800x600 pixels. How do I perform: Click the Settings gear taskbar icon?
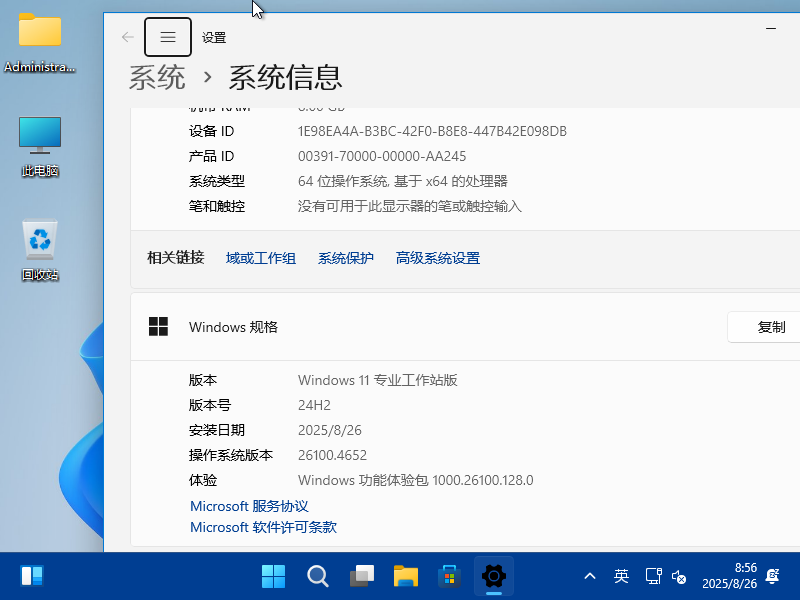(x=493, y=576)
